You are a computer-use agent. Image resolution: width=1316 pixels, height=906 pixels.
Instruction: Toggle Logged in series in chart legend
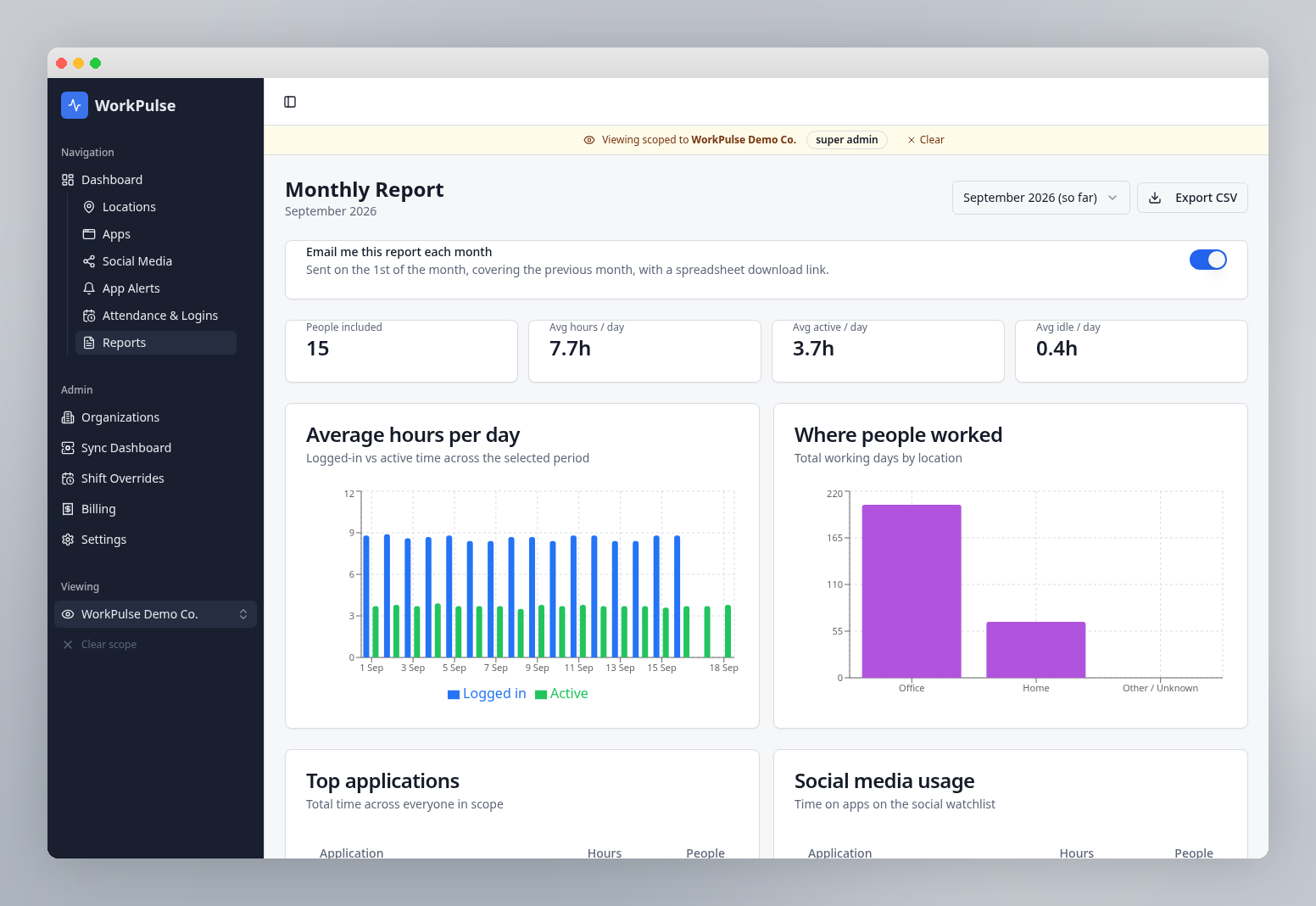(x=487, y=694)
